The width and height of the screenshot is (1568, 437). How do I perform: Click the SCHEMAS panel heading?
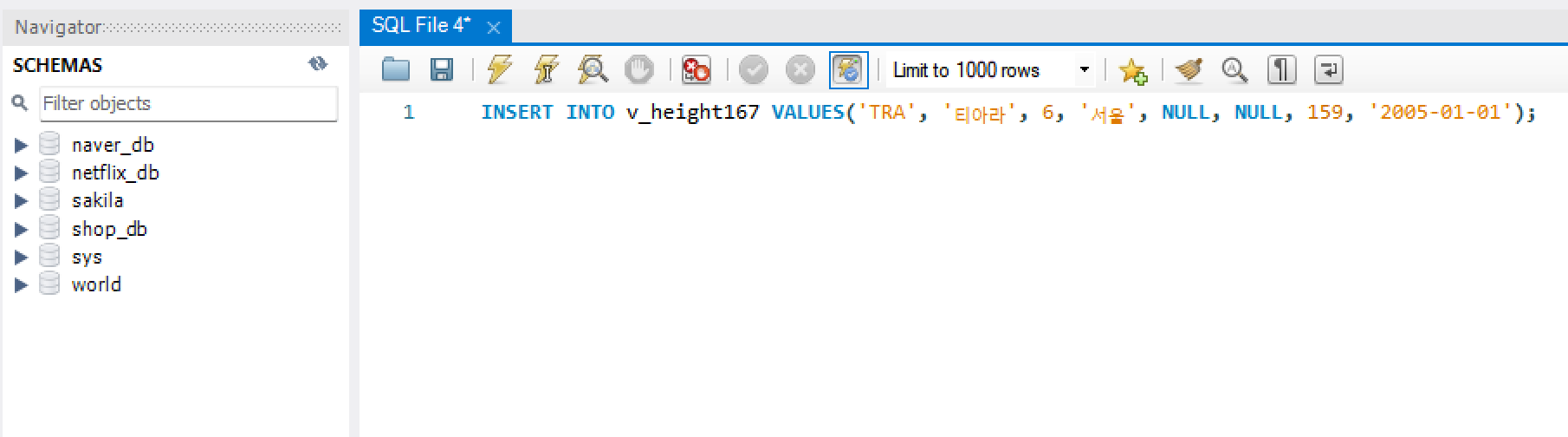pyautogui.click(x=57, y=65)
